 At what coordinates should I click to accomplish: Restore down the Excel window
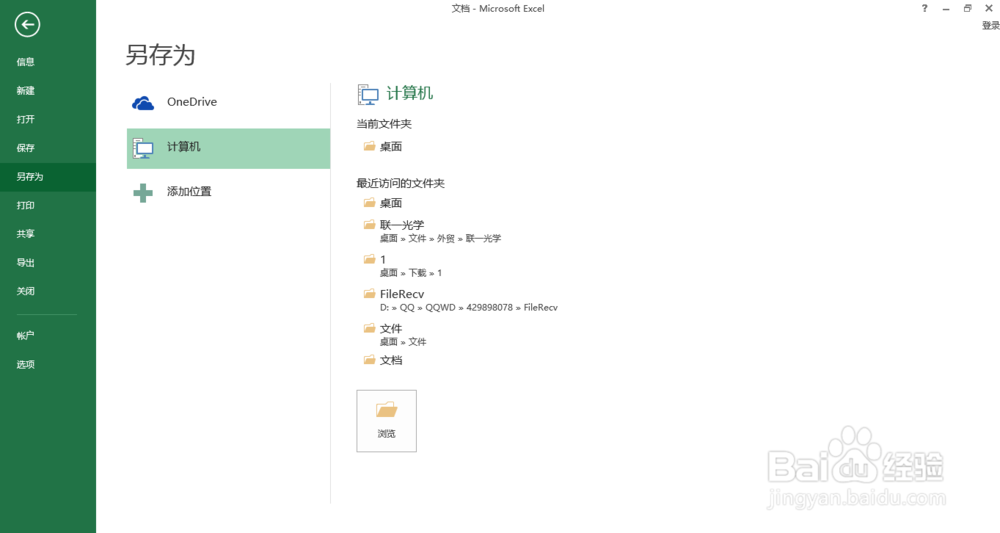(x=967, y=8)
